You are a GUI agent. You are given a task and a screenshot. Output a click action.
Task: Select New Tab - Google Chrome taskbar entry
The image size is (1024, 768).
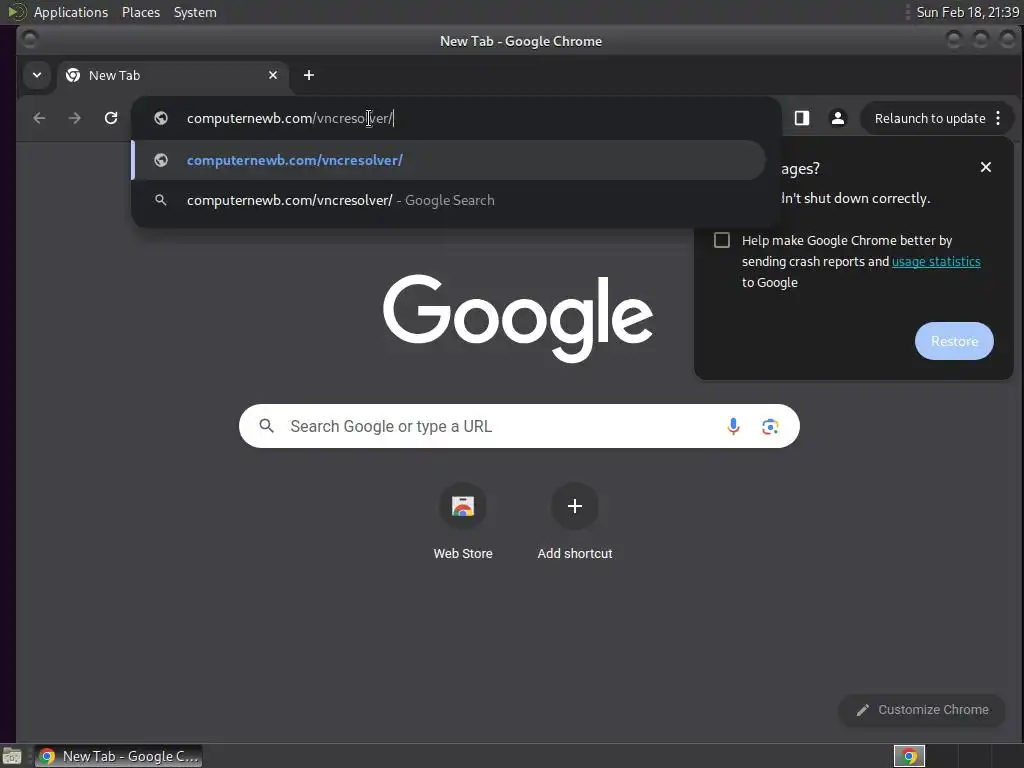pyautogui.click(x=119, y=756)
